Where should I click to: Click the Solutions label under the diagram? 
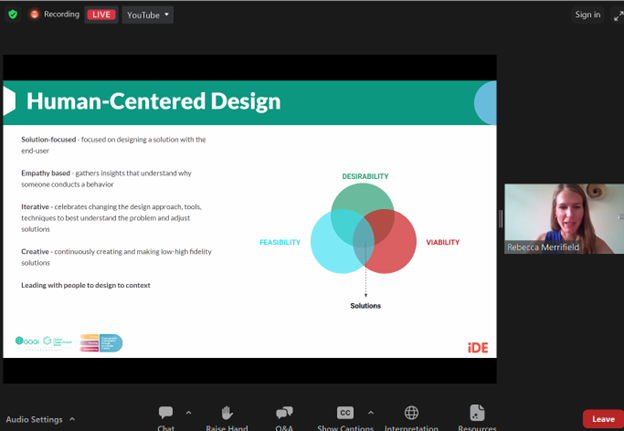coord(365,306)
